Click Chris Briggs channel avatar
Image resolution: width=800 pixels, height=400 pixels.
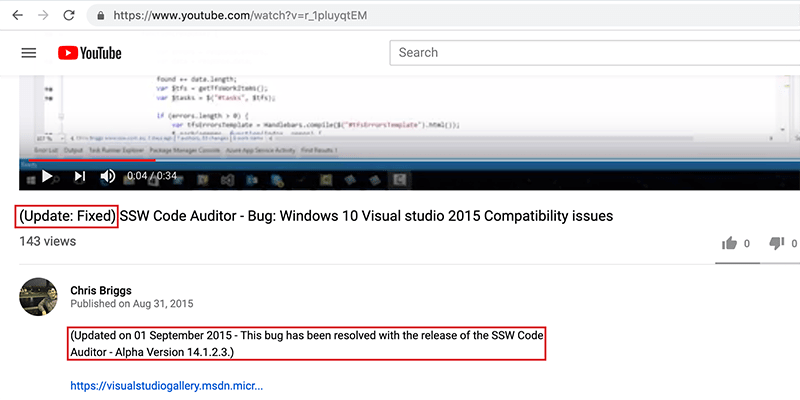(x=39, y=296)
